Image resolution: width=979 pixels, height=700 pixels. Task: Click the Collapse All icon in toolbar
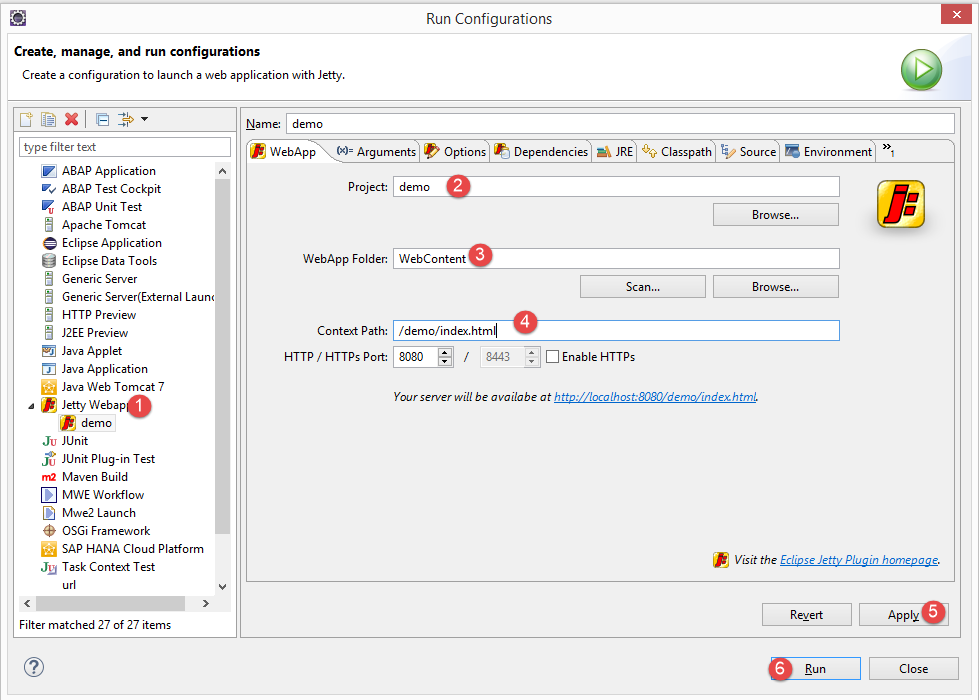tap(102, 120)
